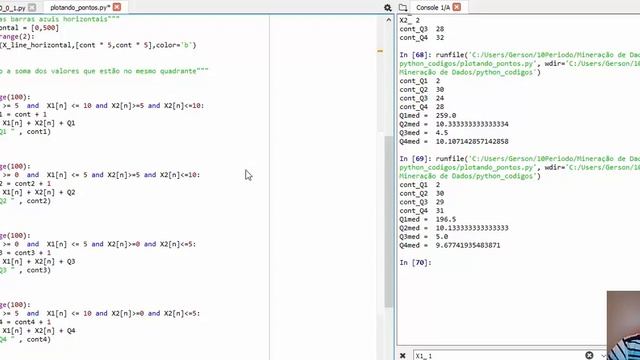Click code line ending X1[n] + X2[n] + Q4

click(38, 331)
